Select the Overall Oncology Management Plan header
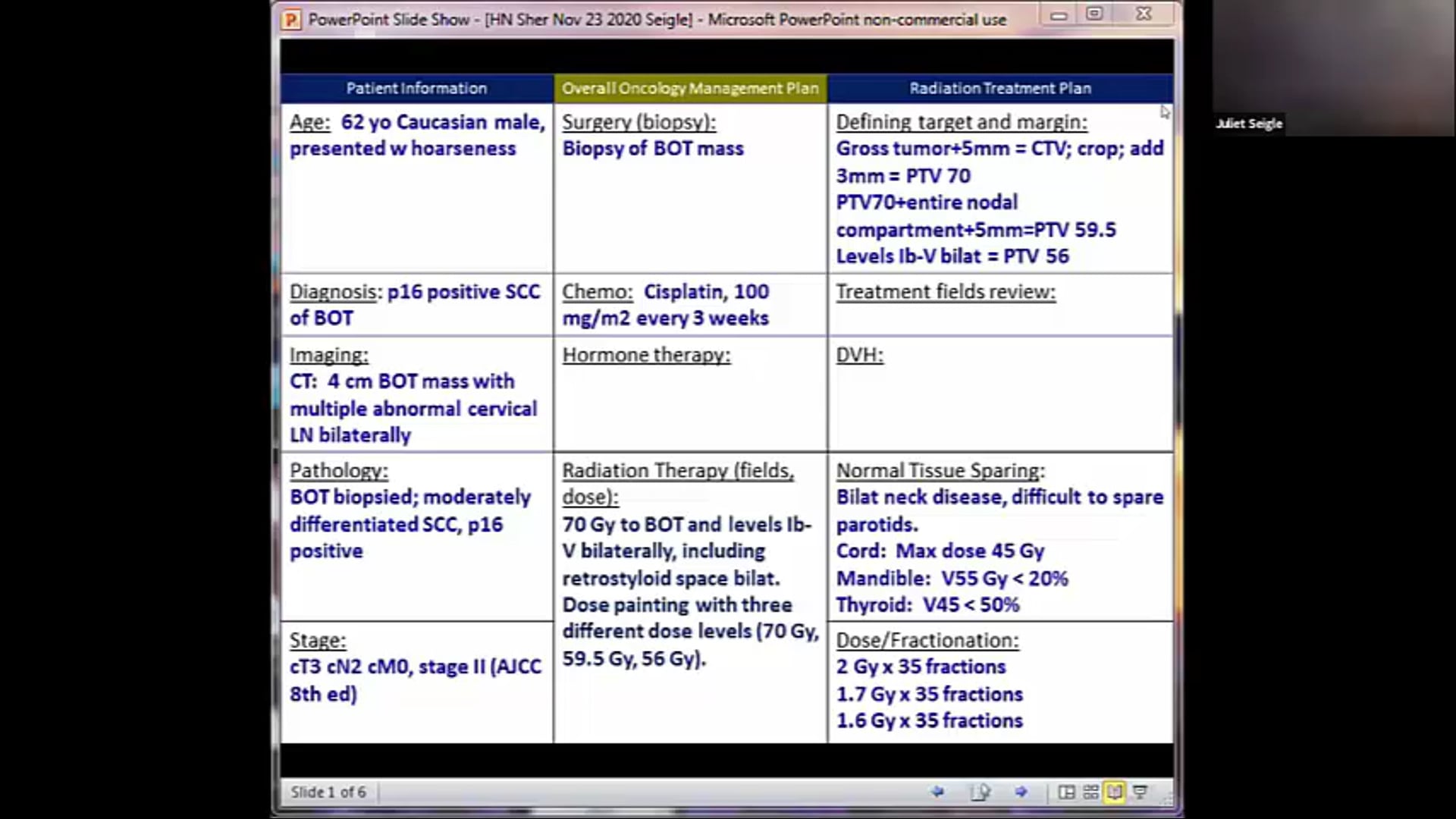 pos(690,88)
